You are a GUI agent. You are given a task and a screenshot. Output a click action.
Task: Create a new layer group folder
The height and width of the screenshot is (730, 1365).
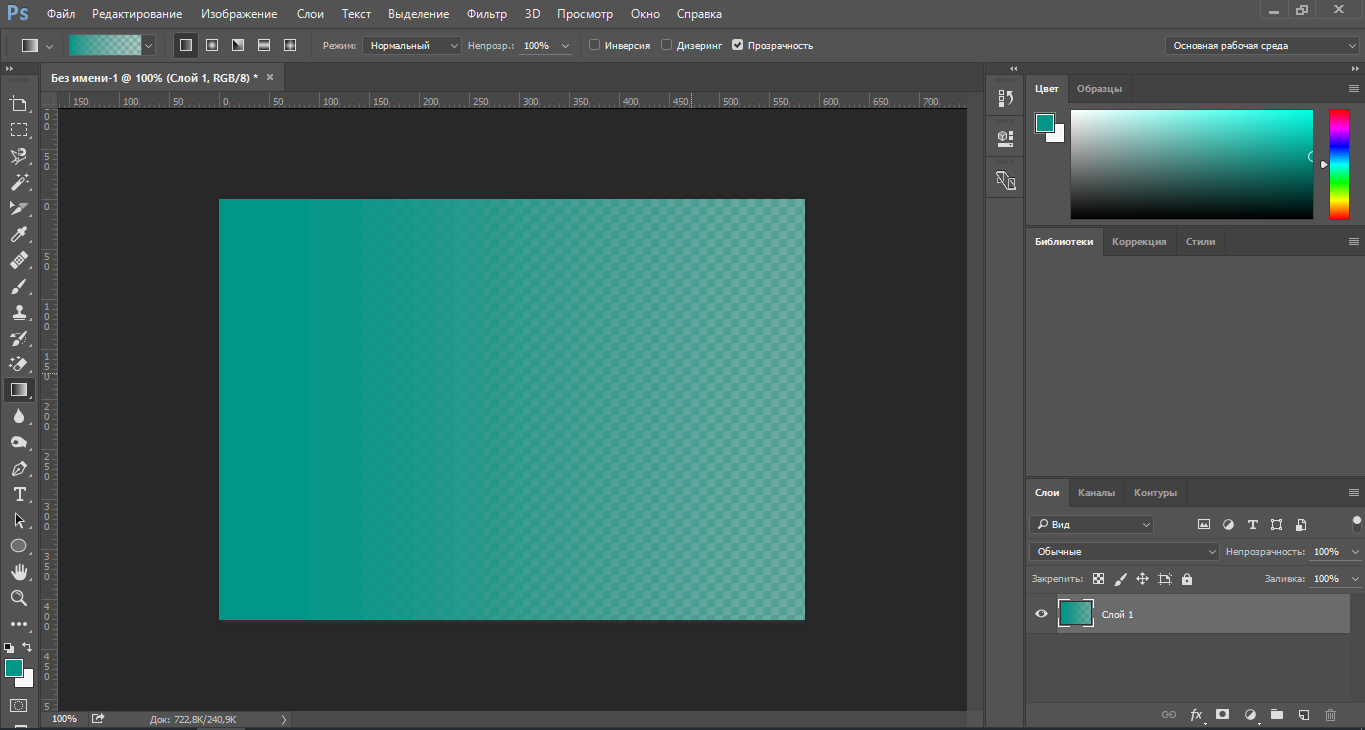pyautogui.click(x=1277, y=715)
